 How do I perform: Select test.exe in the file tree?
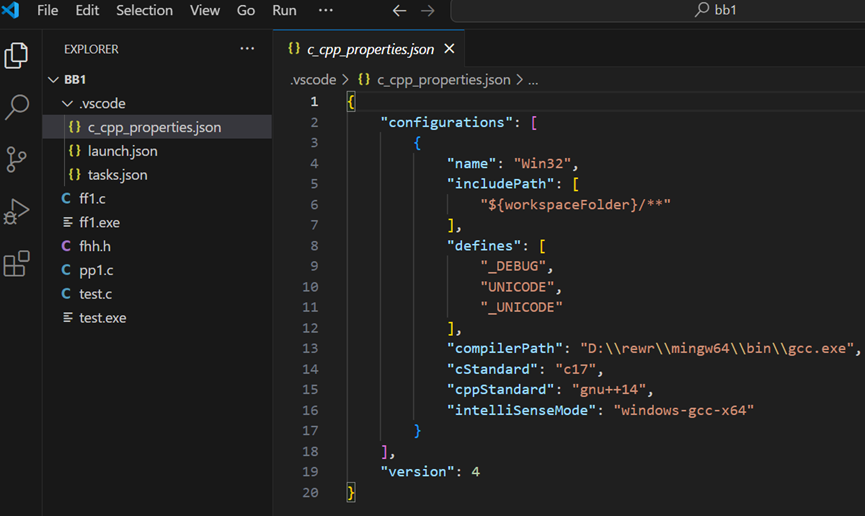(x=157, y=317)
